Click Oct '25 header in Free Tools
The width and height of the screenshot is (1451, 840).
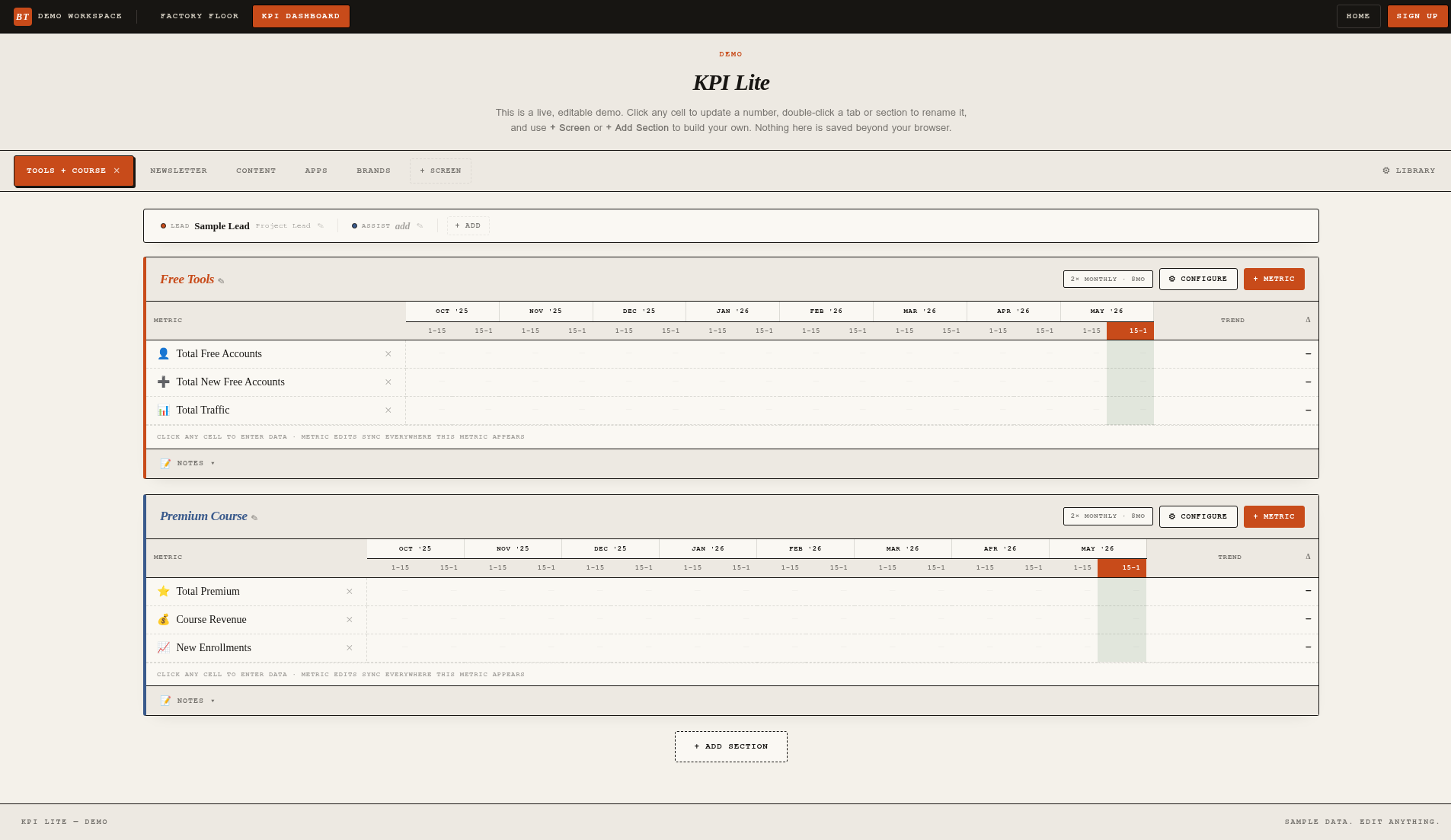(452, 311)
